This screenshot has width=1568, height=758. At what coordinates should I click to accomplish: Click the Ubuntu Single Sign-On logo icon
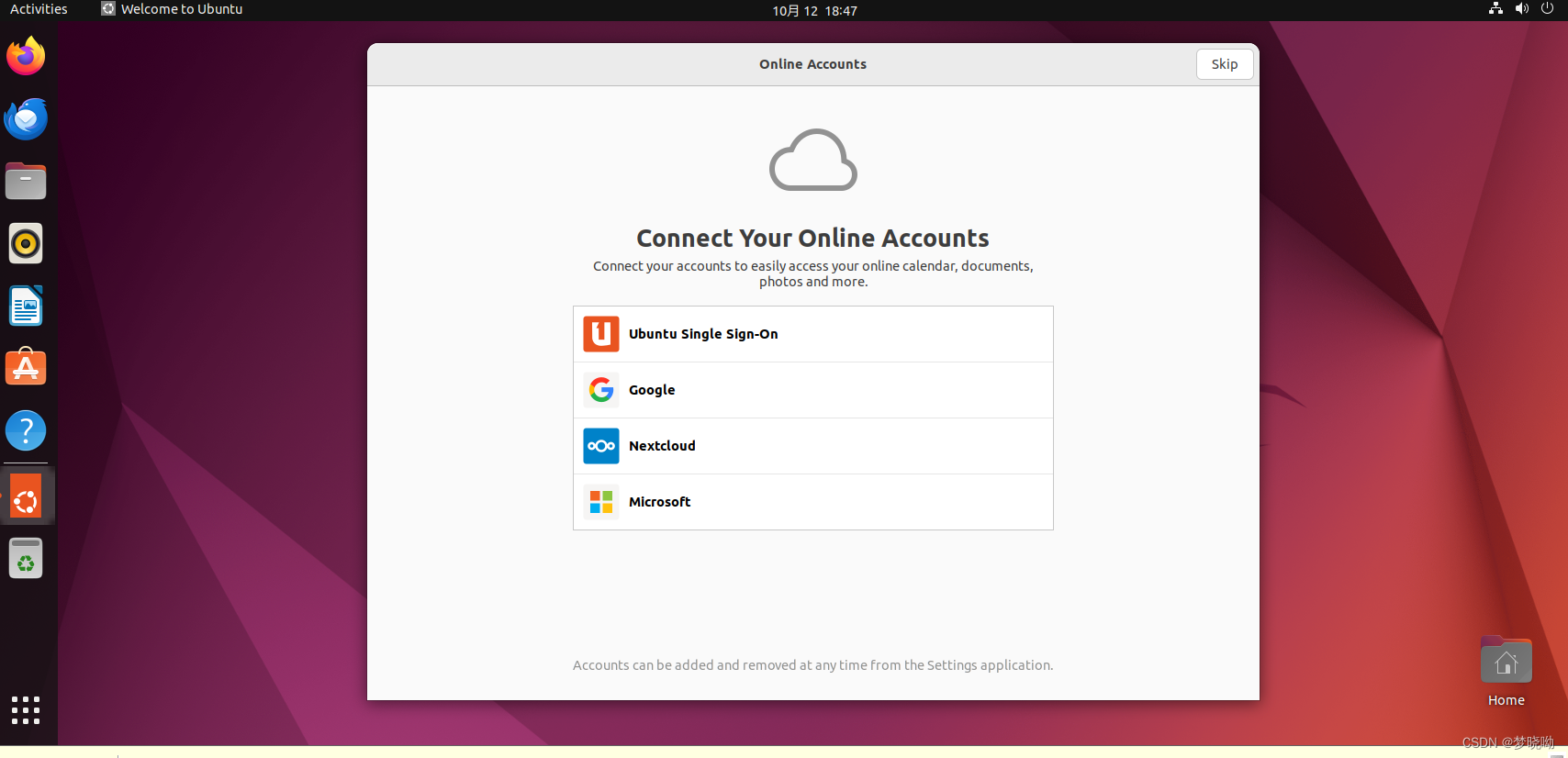click(x=601, y=334)
